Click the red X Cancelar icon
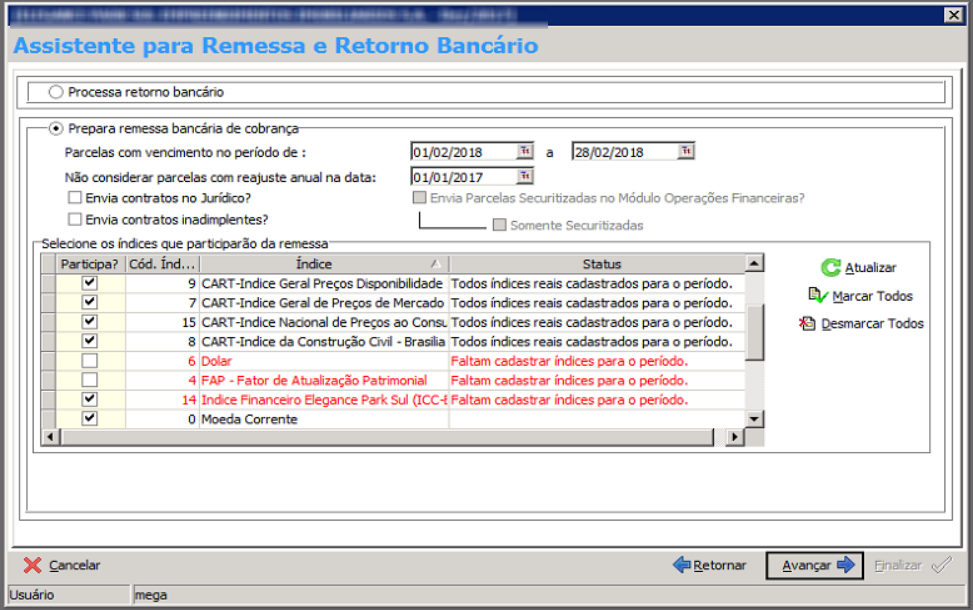 (32, 565)
